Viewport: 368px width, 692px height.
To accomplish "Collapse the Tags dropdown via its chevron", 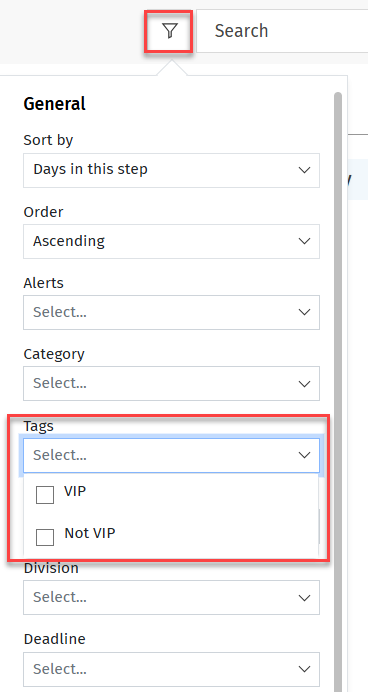I will coord(304,455).
